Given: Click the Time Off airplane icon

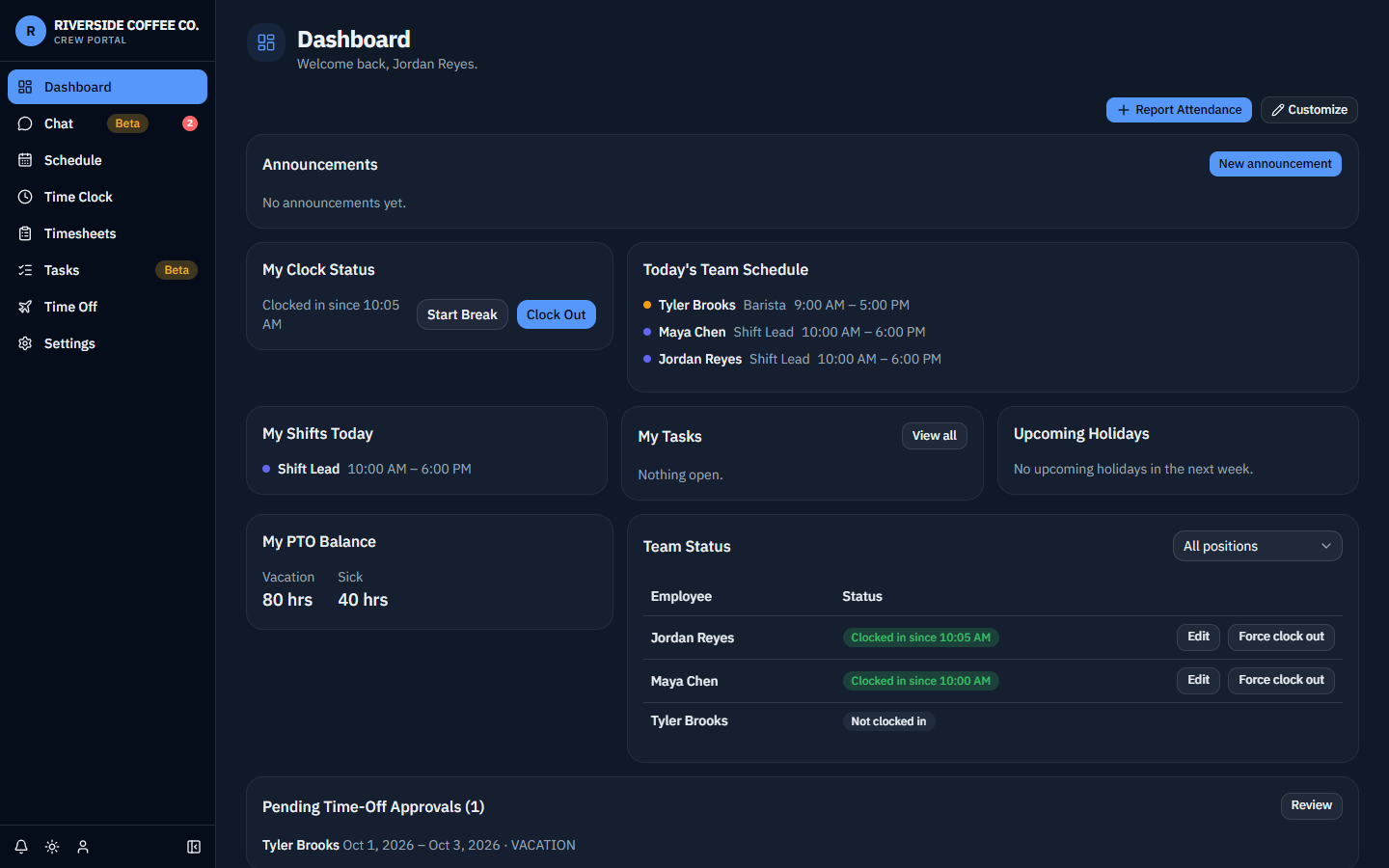Looking at the screenshot, I should pyautogui.click(x=25, y=307).
